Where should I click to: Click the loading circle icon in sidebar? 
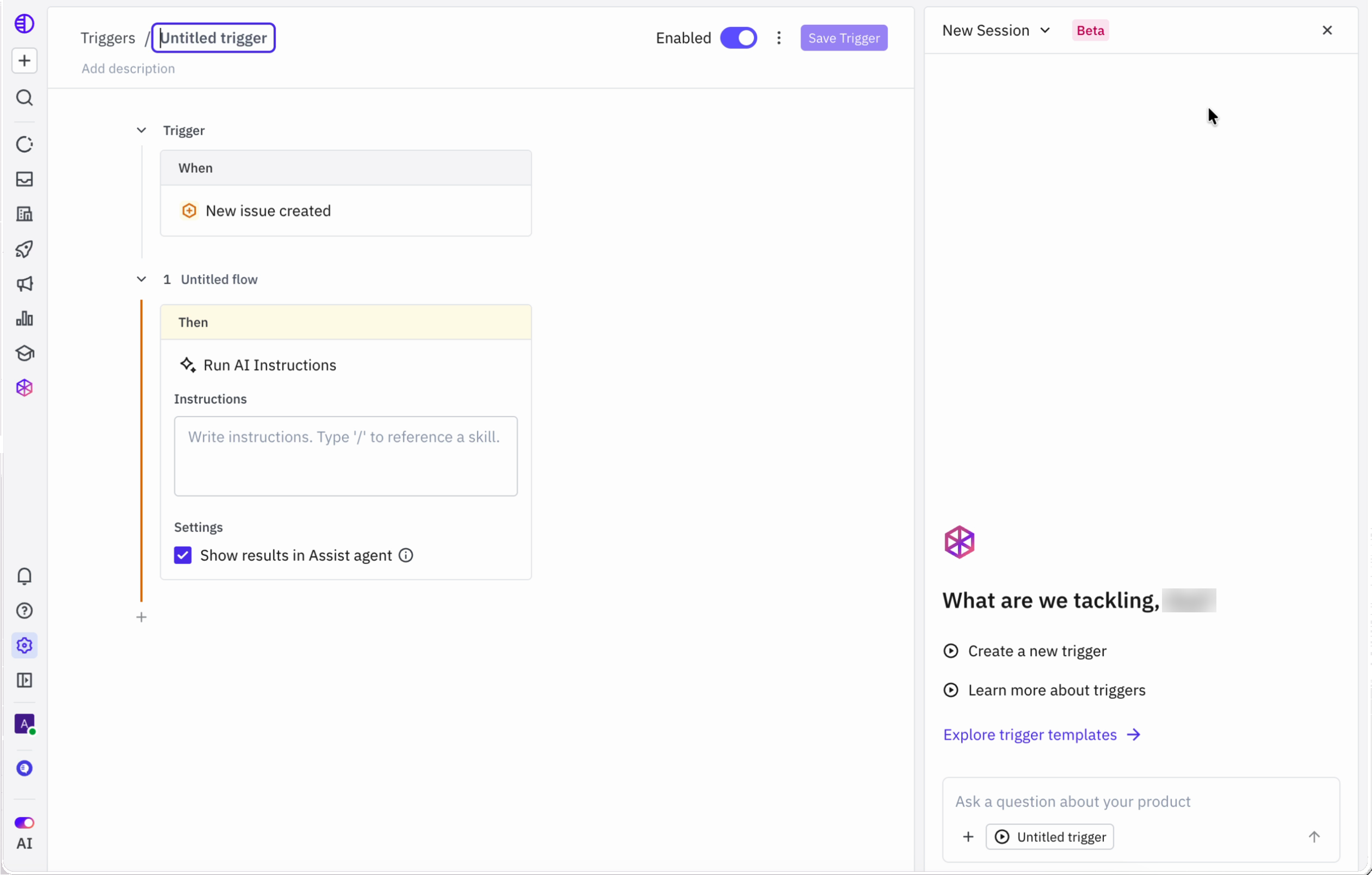[24, 144]
